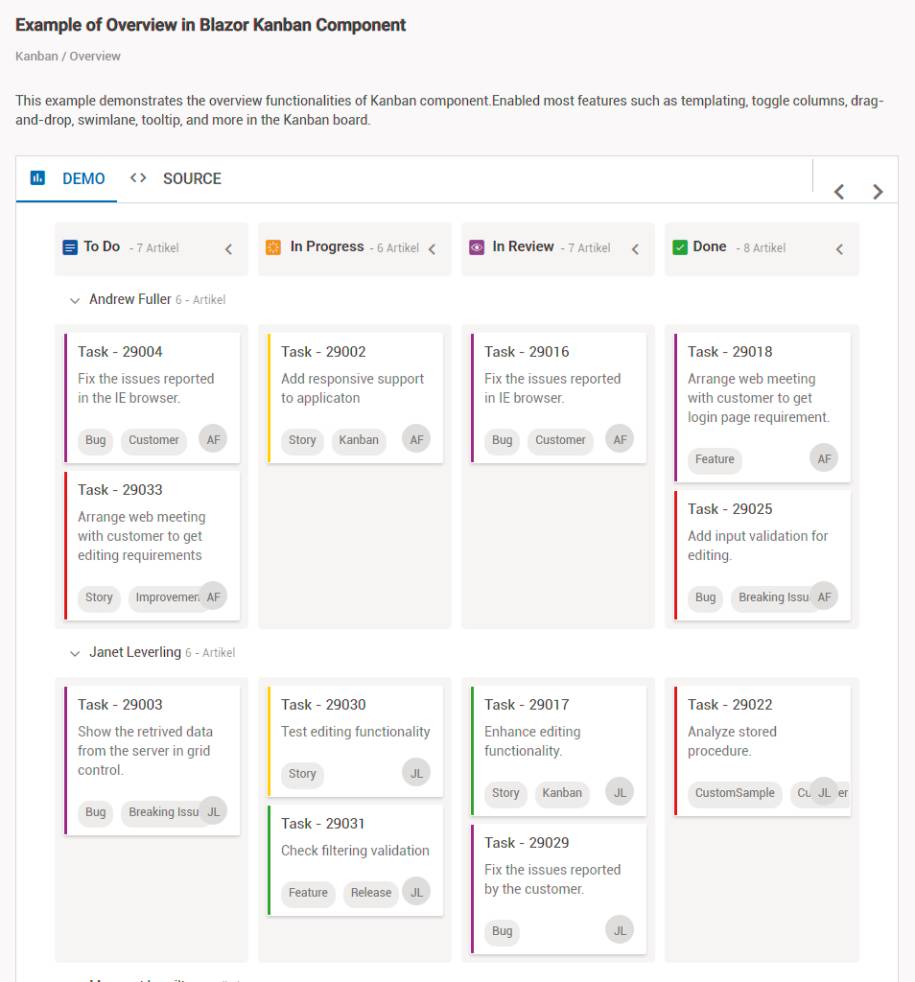Collapse the Done column
The height and width of the screenshot is (982, 915).
coord(839,249)
